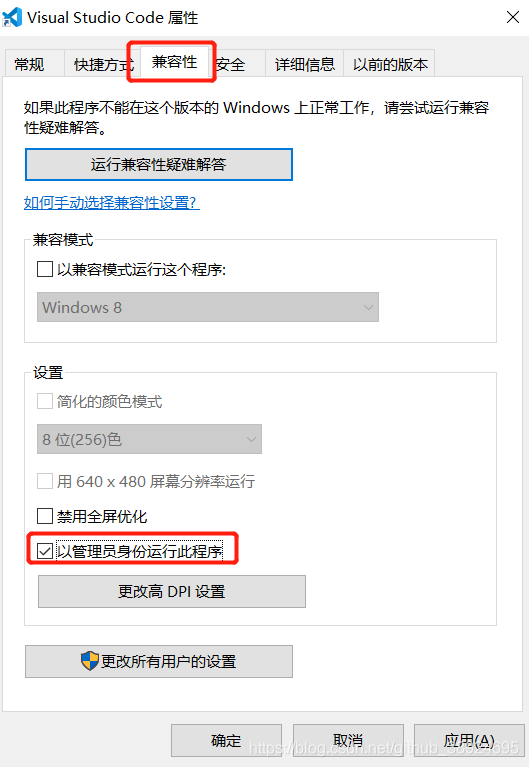
Task: Expand the 8 位(256)色 color dropdown
Action: 149,439
